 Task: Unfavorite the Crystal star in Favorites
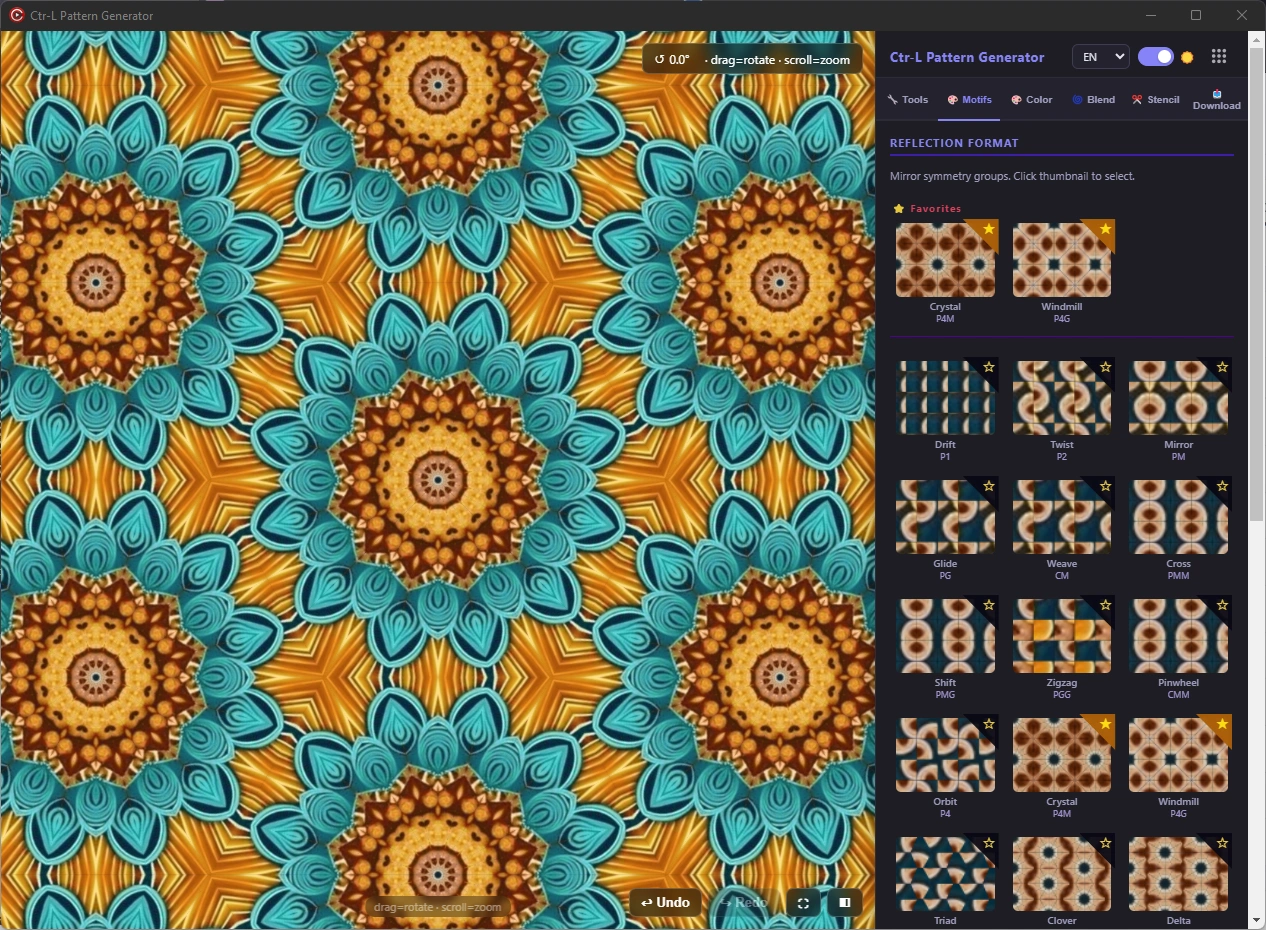(988, 229)
